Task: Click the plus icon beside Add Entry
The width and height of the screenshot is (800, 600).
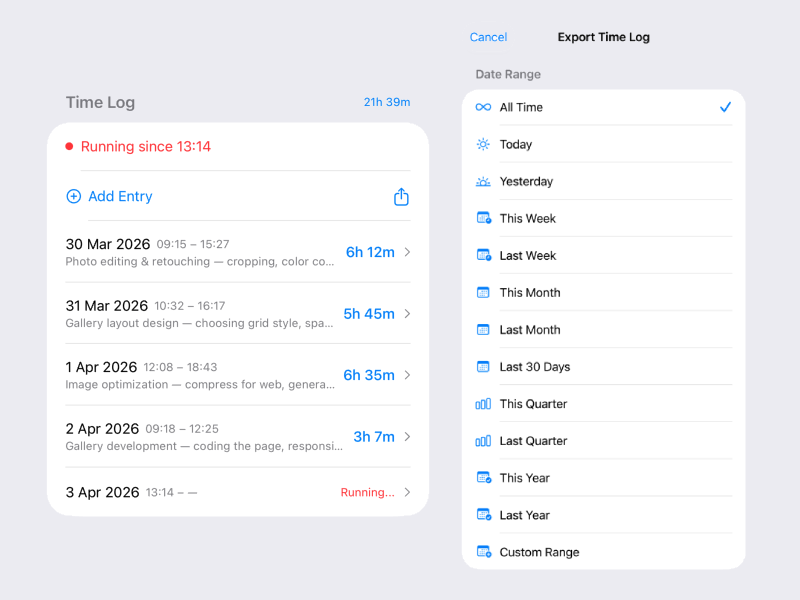Action: (x=74, y=197)
